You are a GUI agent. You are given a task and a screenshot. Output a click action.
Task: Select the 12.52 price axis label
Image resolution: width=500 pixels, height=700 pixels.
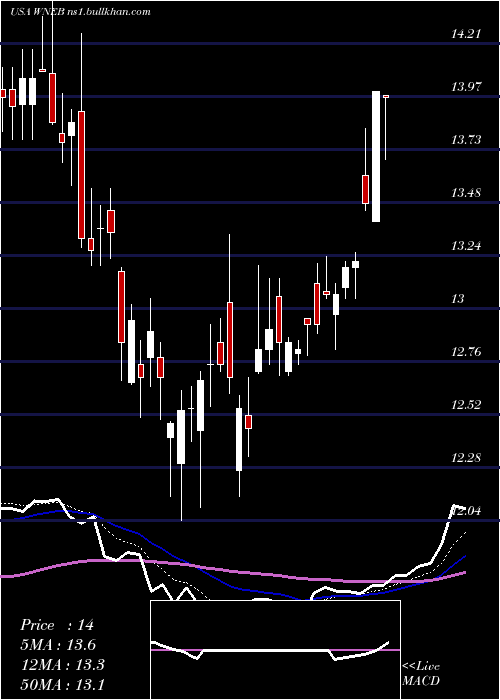click(466, 405)
